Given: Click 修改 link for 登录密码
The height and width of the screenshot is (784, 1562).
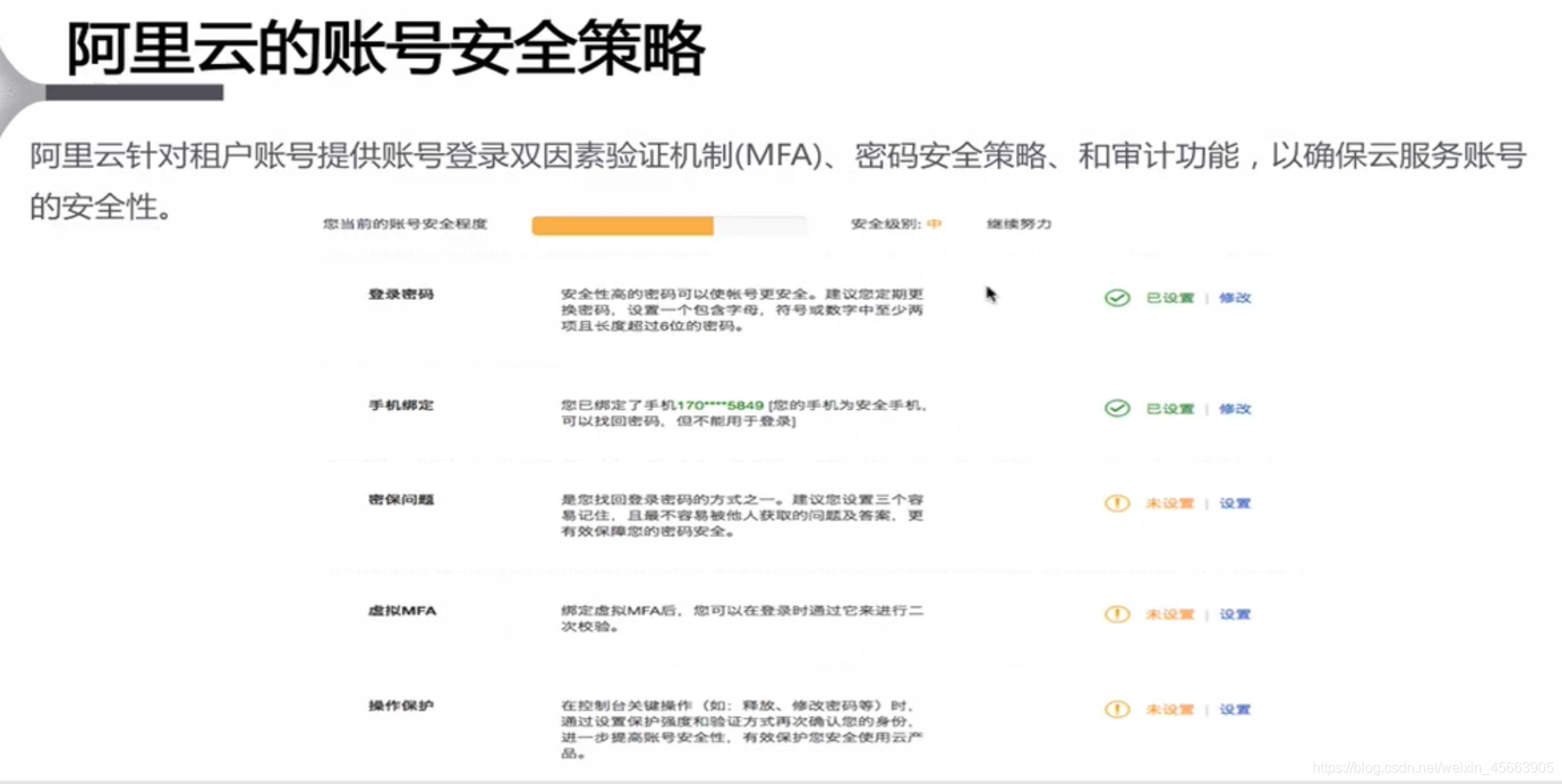Looking at the screenshot, I should 1234,298.
